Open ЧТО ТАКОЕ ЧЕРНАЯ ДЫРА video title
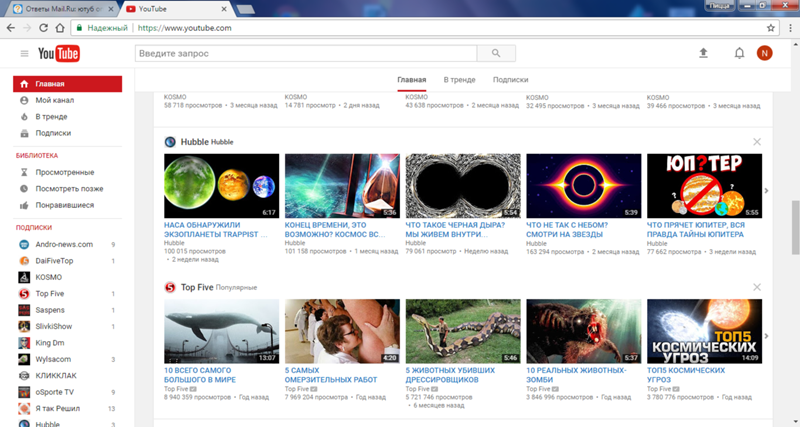 455,230
